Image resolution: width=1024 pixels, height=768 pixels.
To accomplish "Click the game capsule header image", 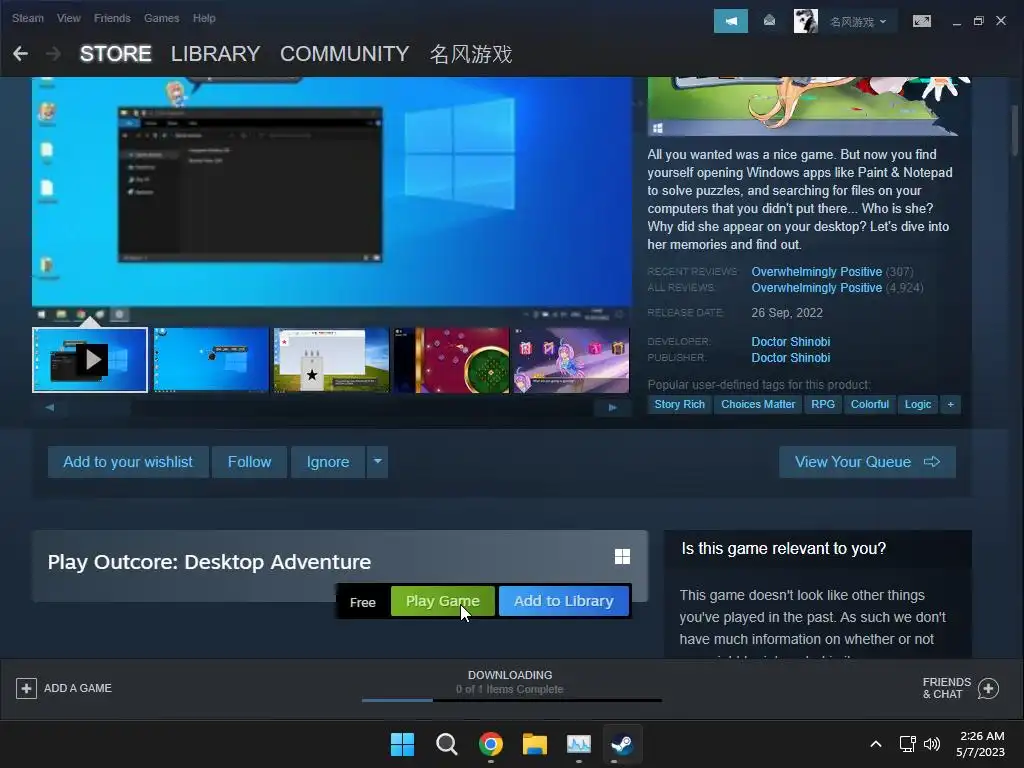I will click(808, 106).
